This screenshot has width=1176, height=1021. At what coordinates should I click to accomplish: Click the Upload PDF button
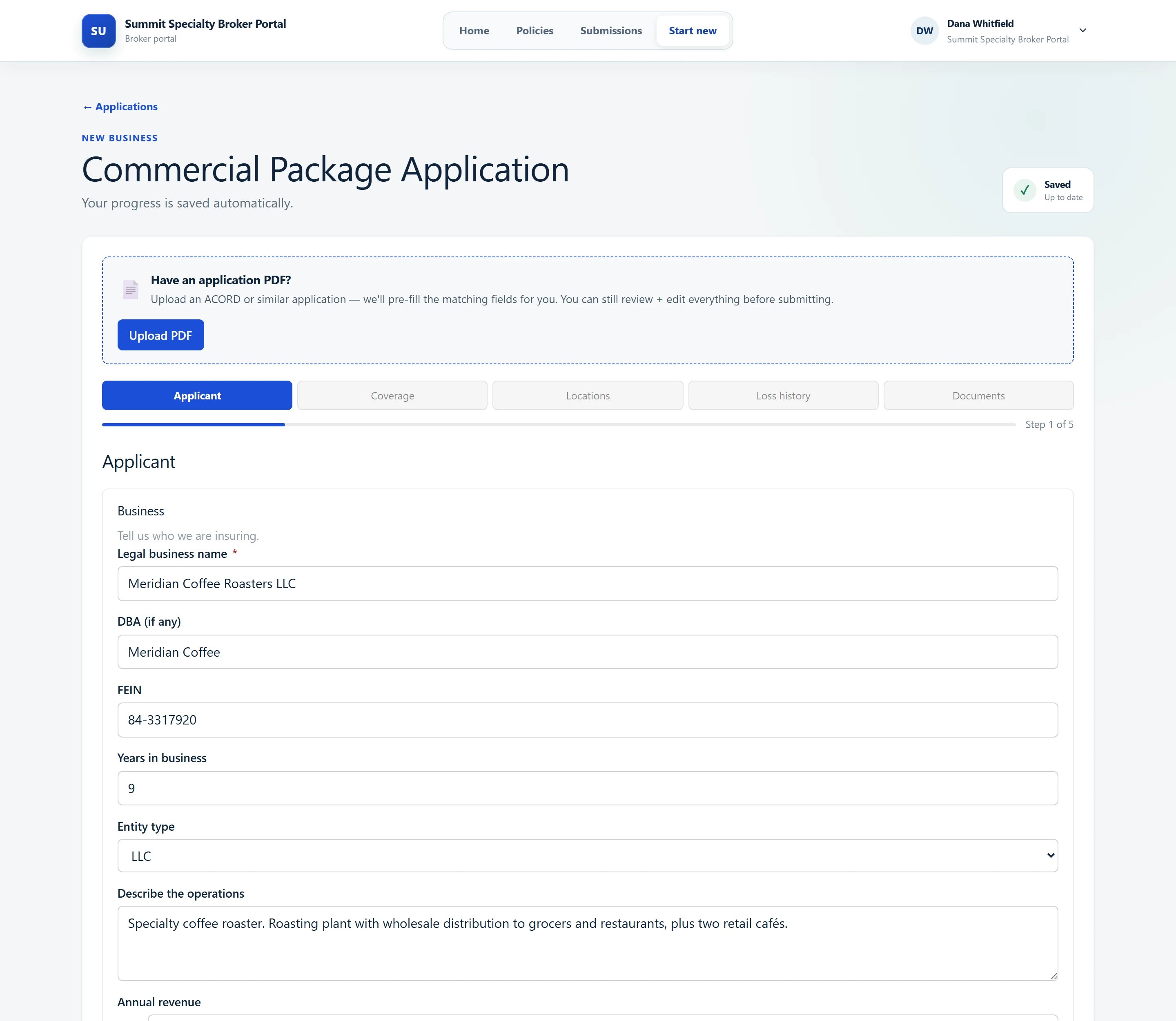pos(160,335)
